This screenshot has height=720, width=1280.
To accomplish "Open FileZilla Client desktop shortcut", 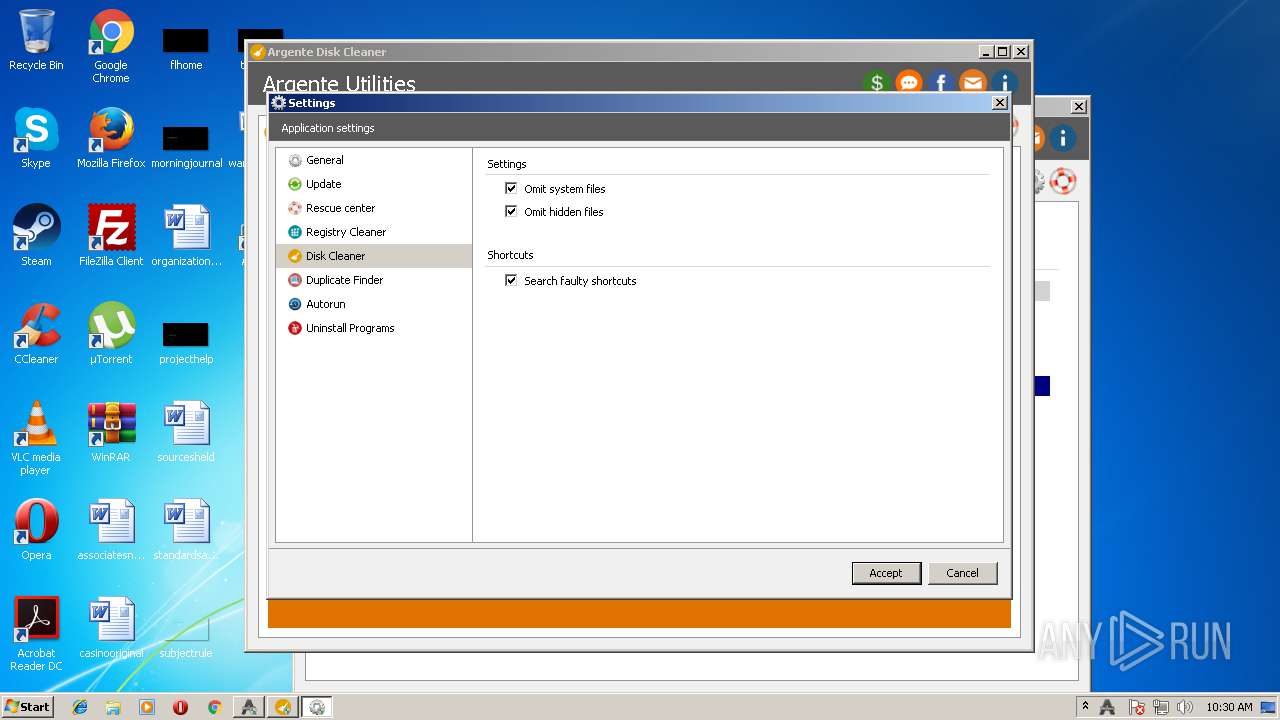I will pos(111,236).
